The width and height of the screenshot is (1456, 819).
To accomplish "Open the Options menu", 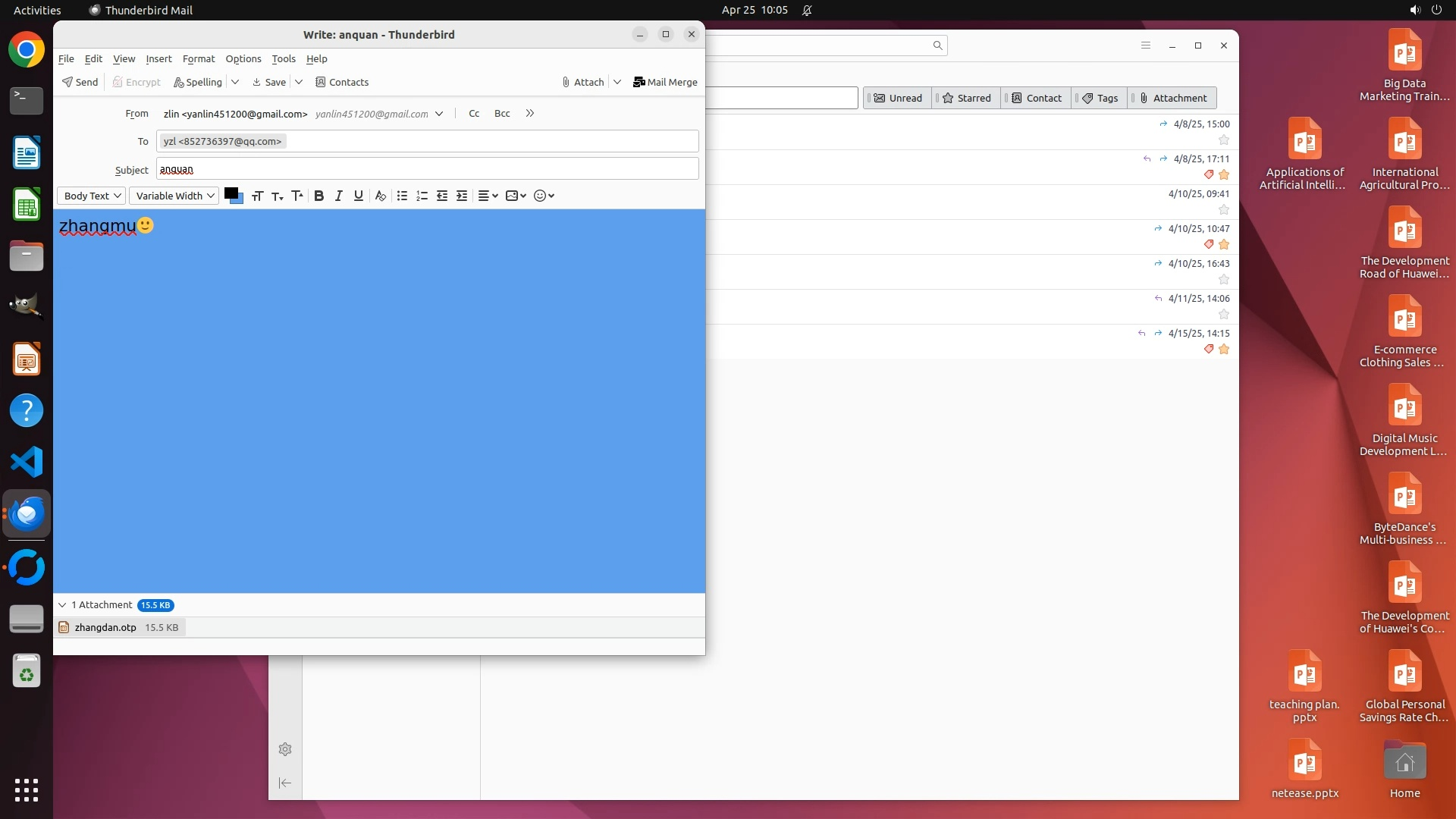I will pos(243,58).
